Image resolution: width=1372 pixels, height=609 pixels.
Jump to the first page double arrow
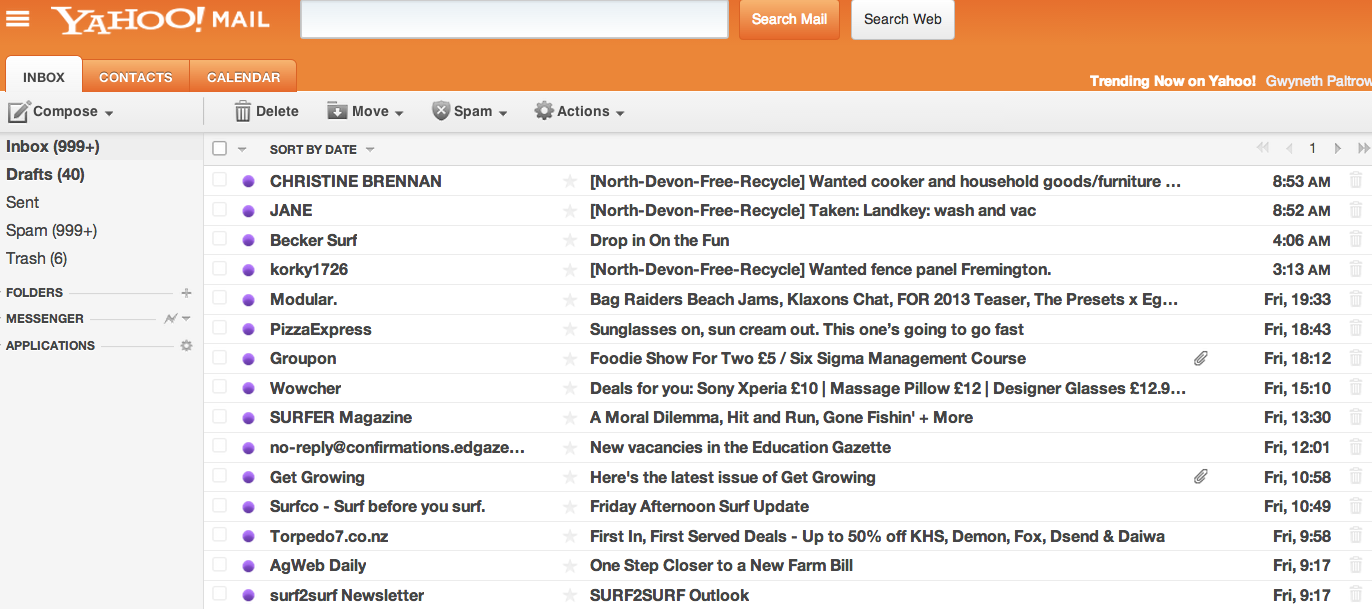[1263, 148]
